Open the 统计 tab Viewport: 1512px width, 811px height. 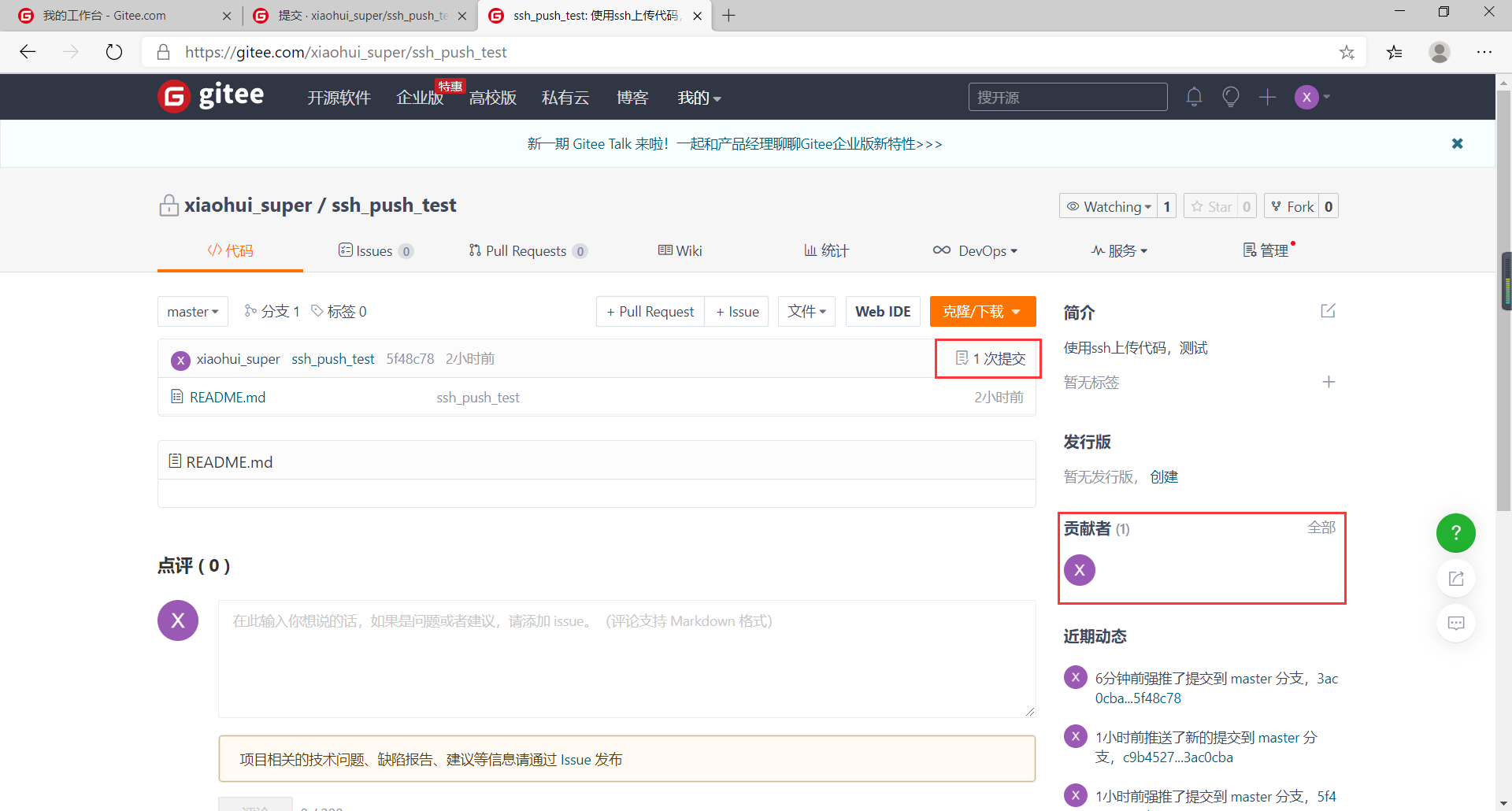(x=826, y=250)
